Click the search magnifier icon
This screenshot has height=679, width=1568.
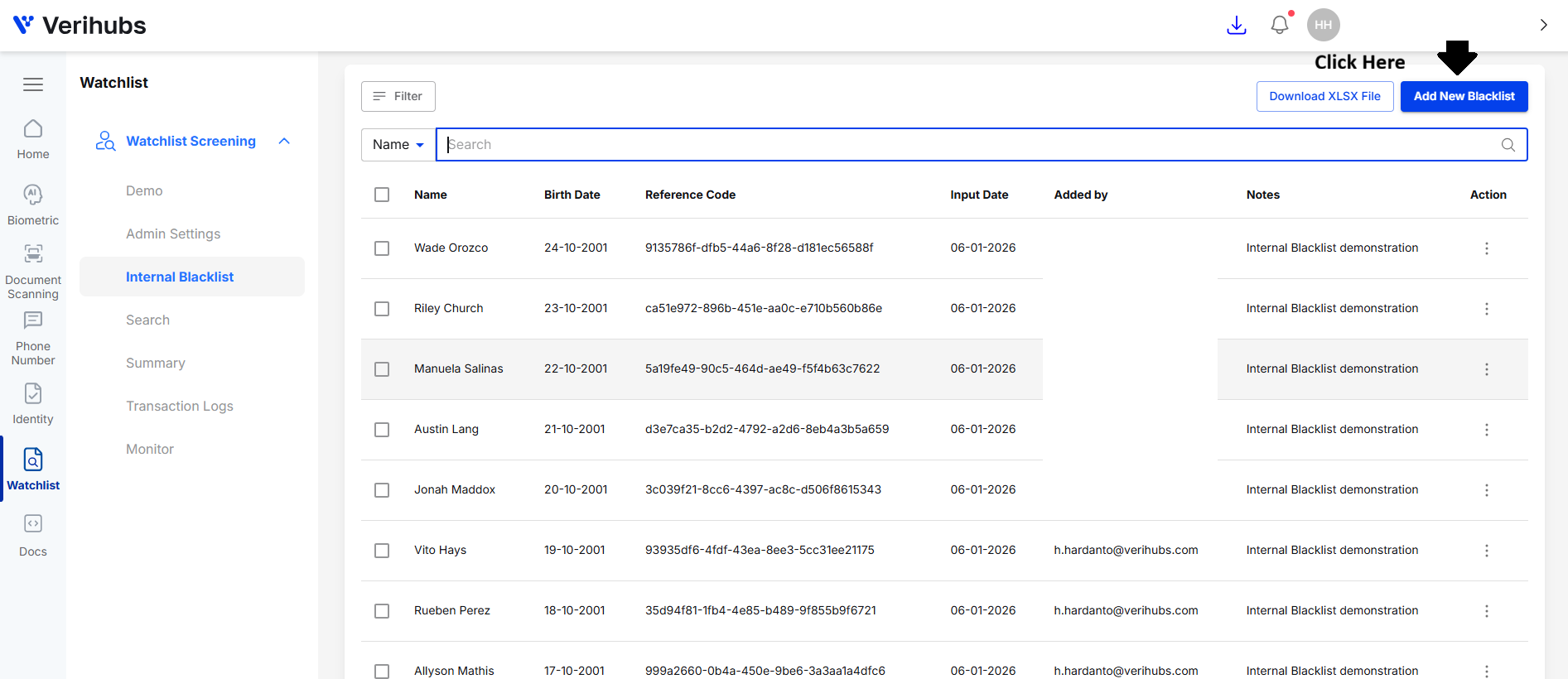point(1508,145)
